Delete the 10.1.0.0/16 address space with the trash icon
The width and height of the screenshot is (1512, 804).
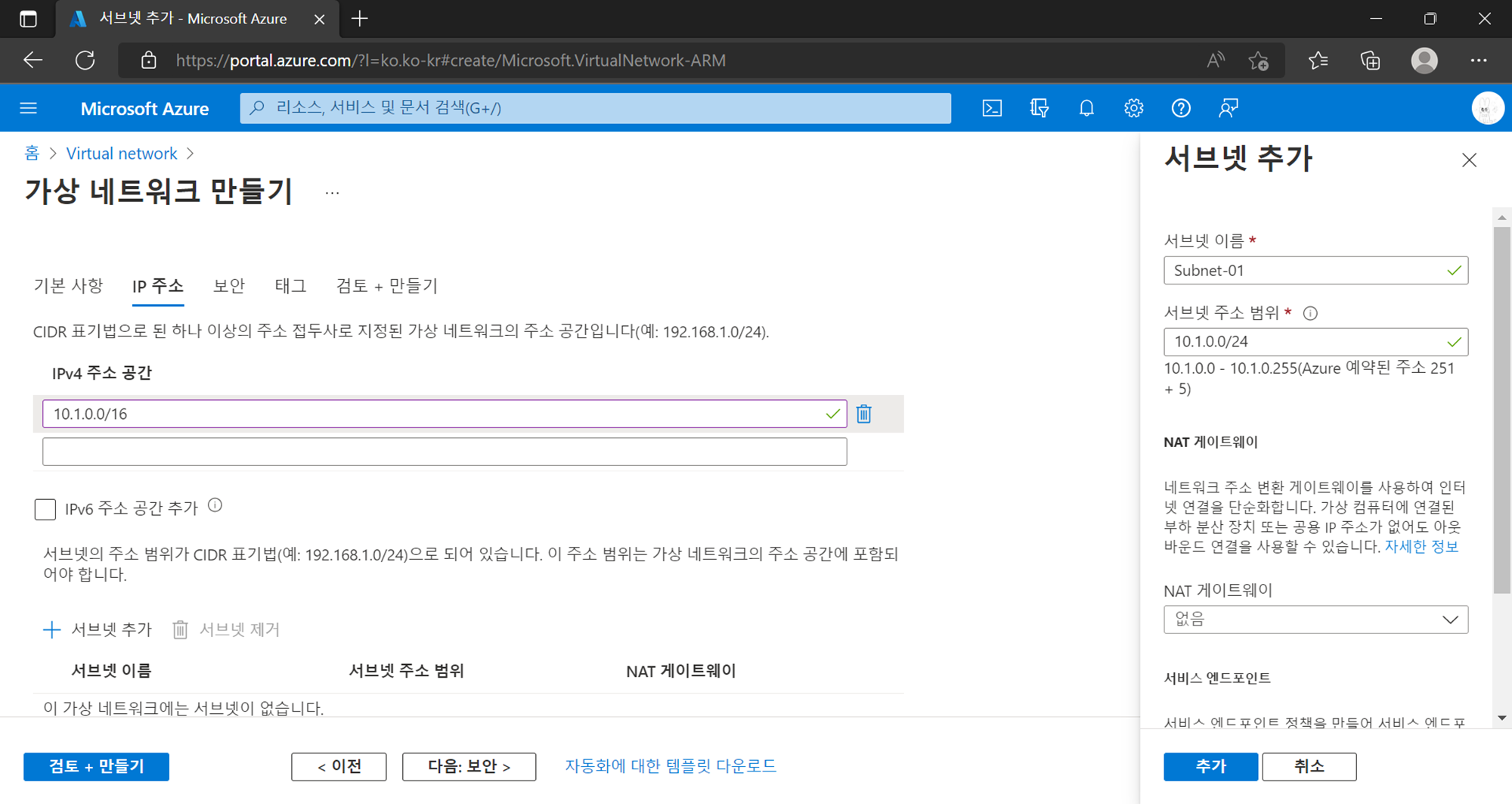(x=864, y=414)
